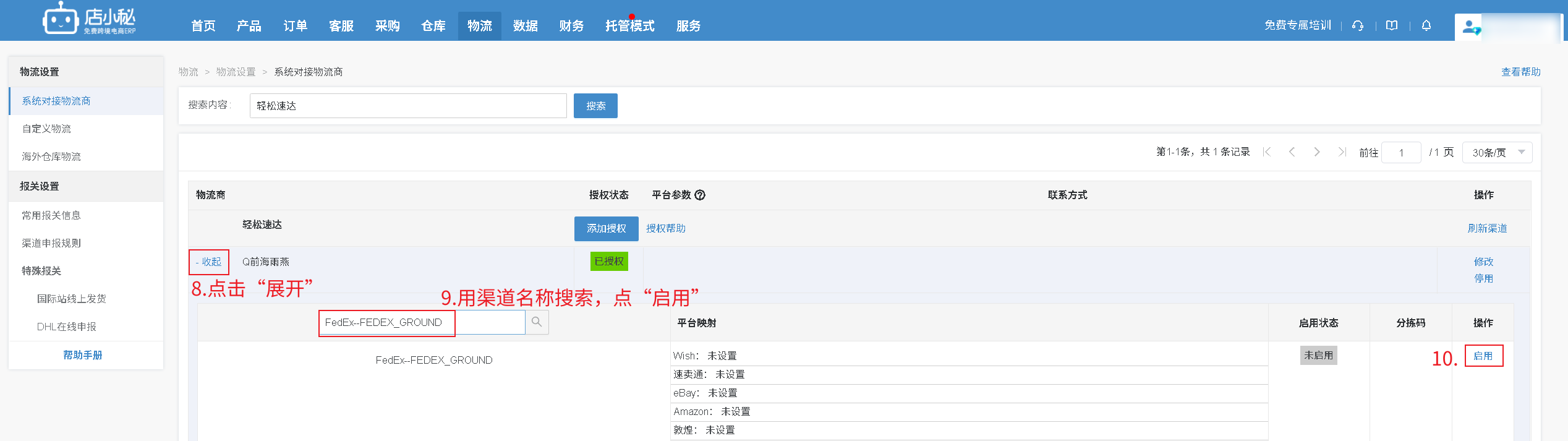Click the 搜索内容 text field

pos(408,106)
